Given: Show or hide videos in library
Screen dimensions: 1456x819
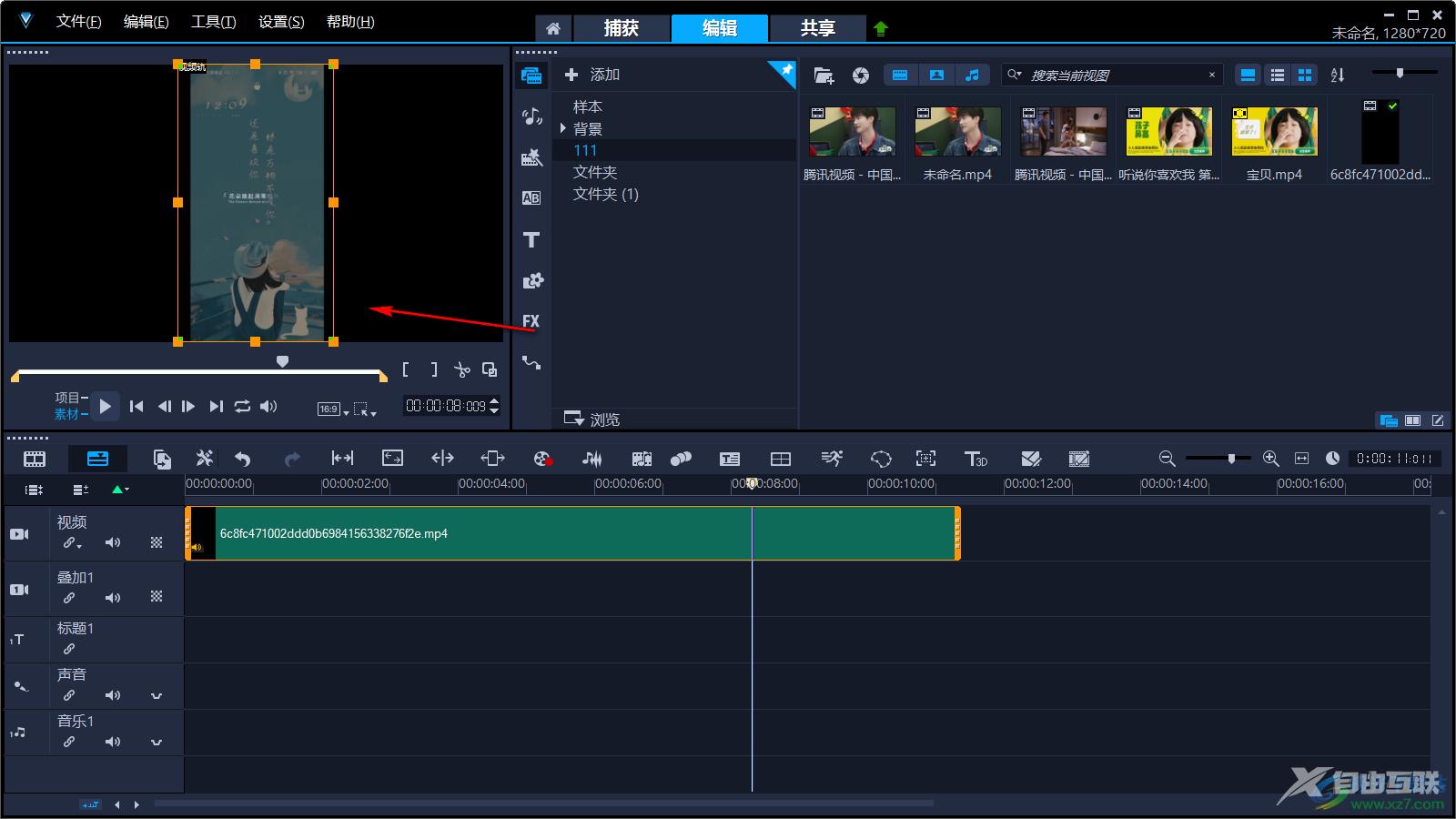Looking at the screenshot, I should [900, 76].
